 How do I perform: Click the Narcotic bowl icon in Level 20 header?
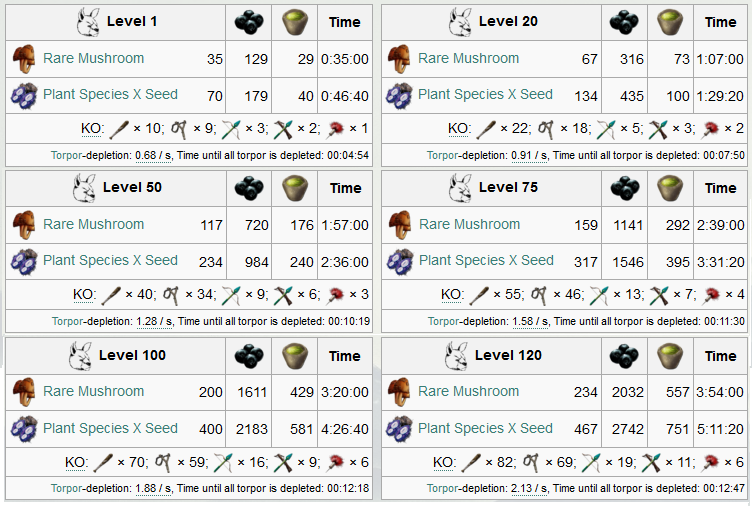670,22
